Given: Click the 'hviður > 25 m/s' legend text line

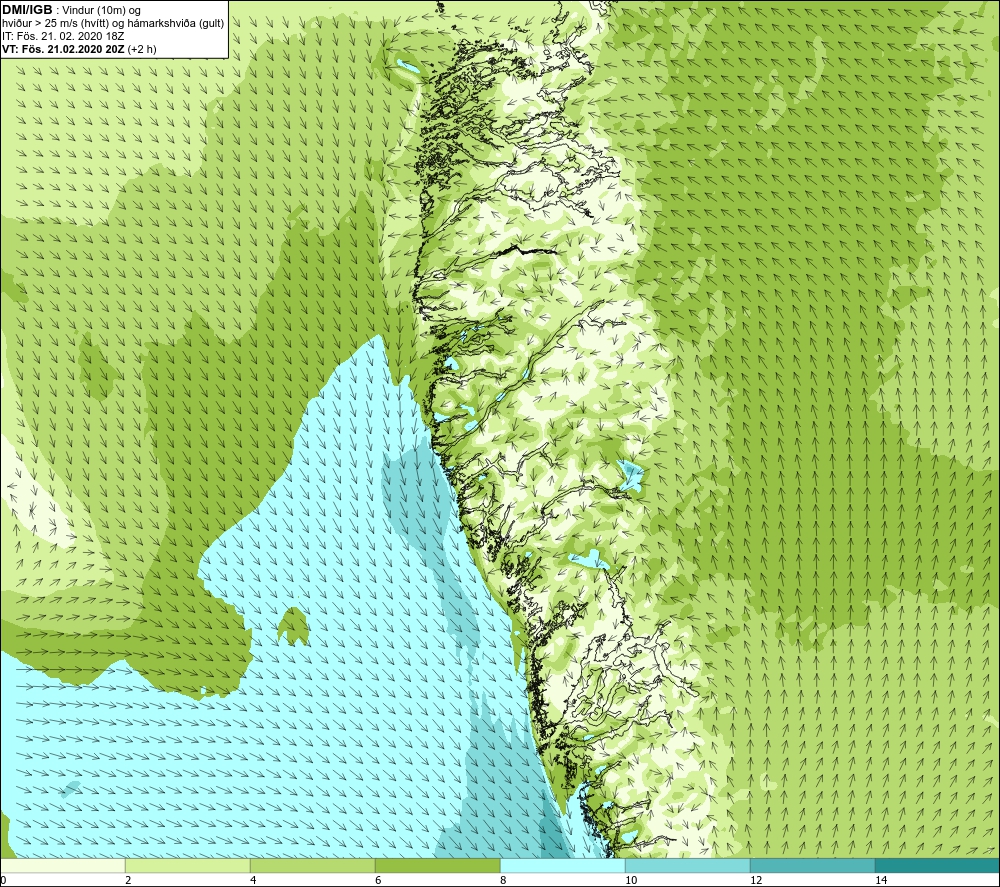Looking at the screenshot, I should (x=113, y=24).
